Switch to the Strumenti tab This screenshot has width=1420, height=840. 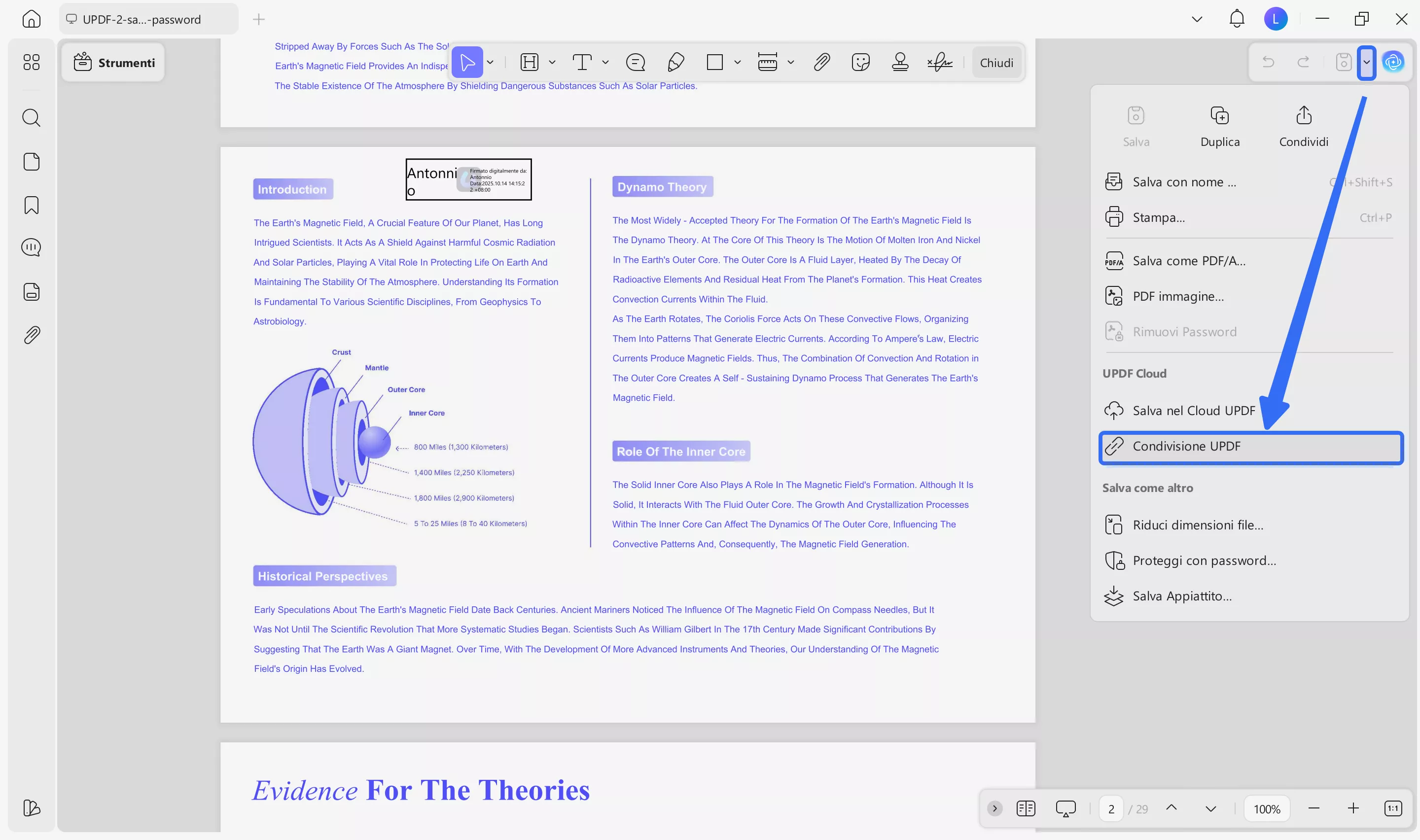(x=113, y=62)
